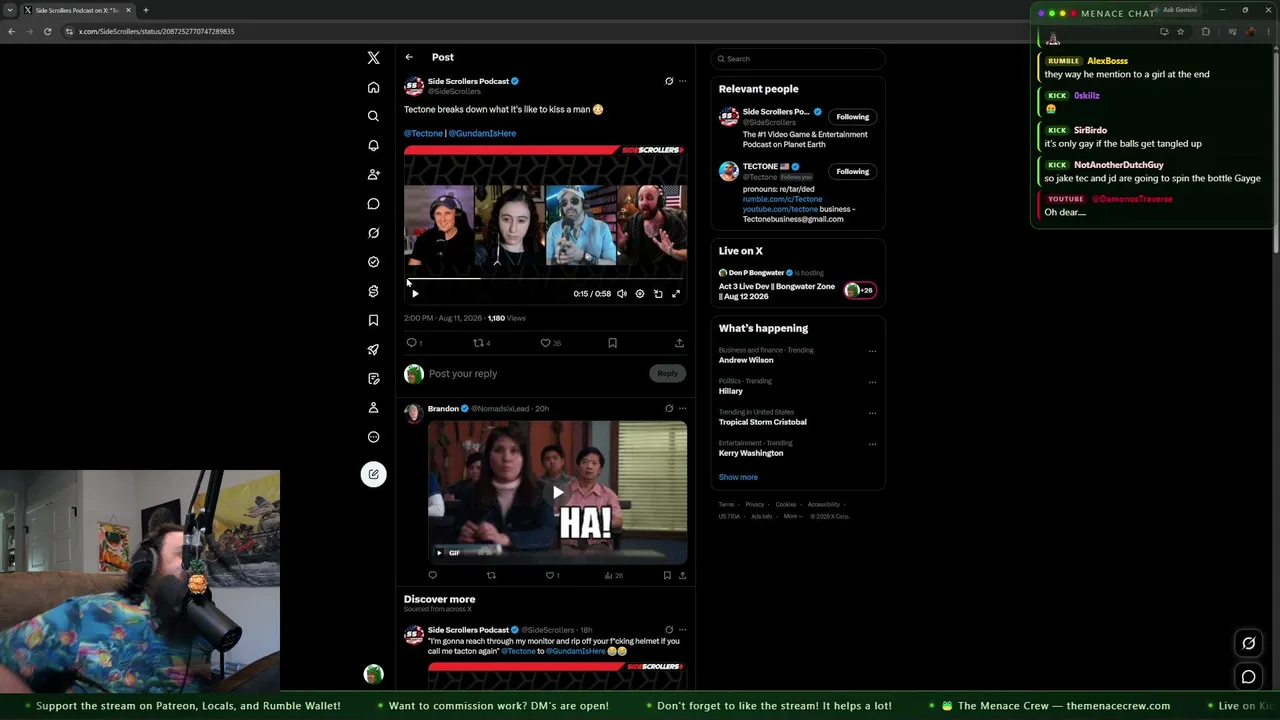Select the Side Scrollers Podcast browser tab
This screenshot has width=1280, height=720.
(x=78, y=10)
